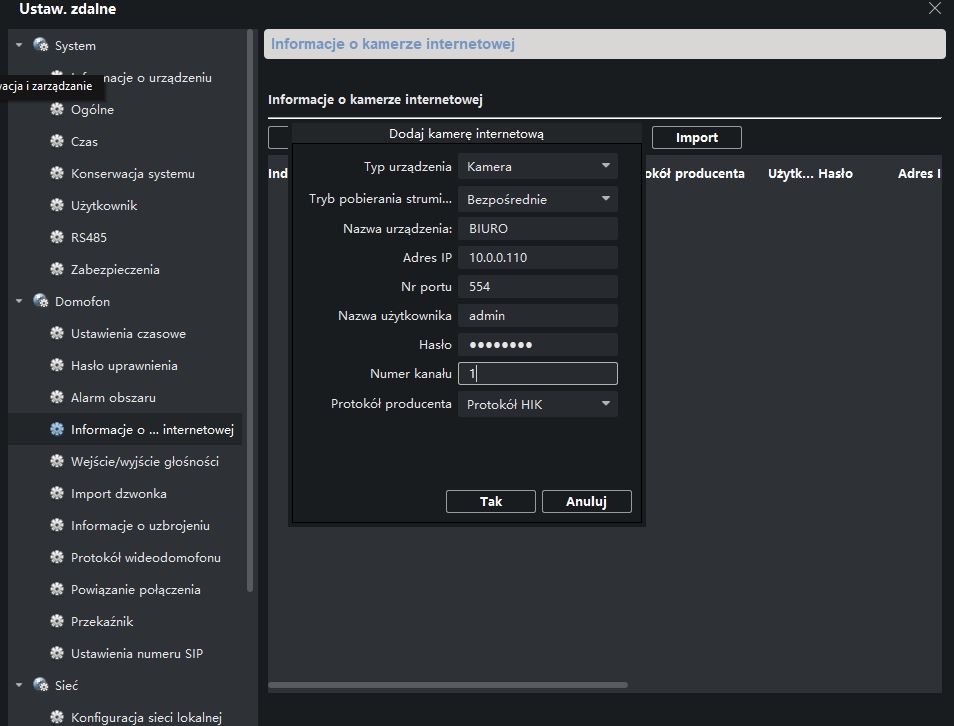
Task: Open Protokół wideodomofonu settings
Action: [x=145, y=558]
